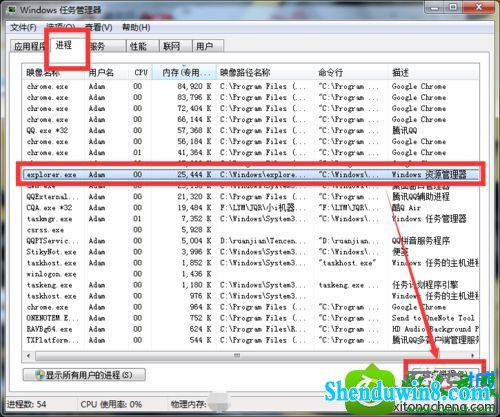500x417 pixels.
Task: Select the TXPlatform... process row
Action: [251, 340]
